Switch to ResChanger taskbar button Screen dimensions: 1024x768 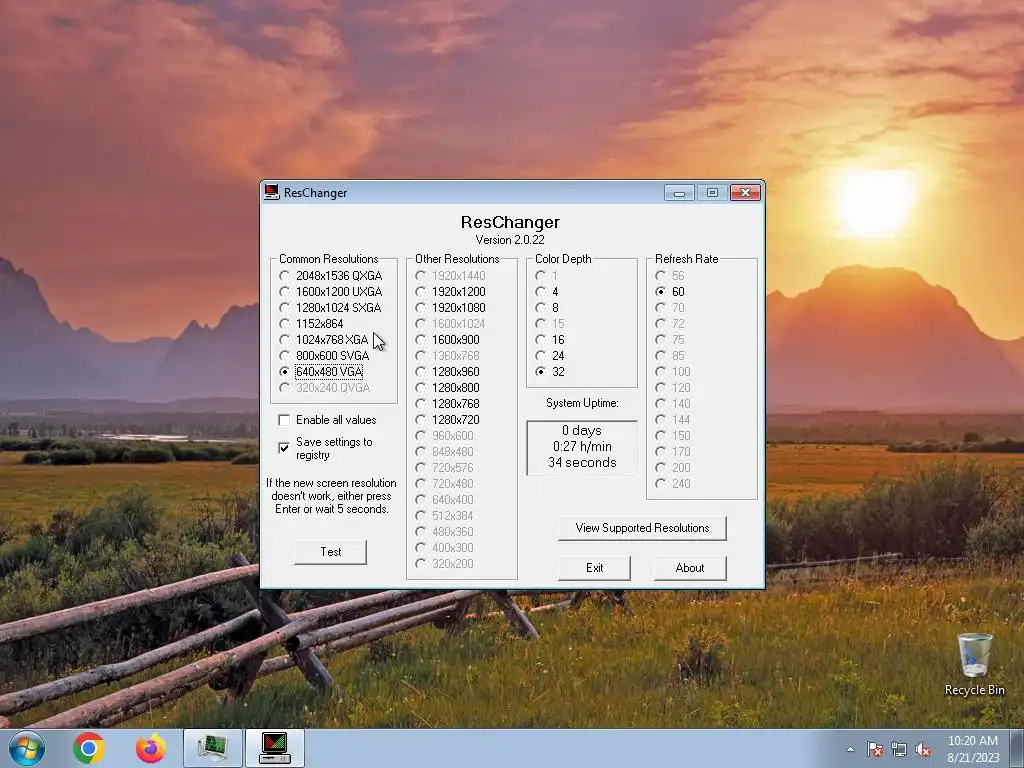pos(274,748)
